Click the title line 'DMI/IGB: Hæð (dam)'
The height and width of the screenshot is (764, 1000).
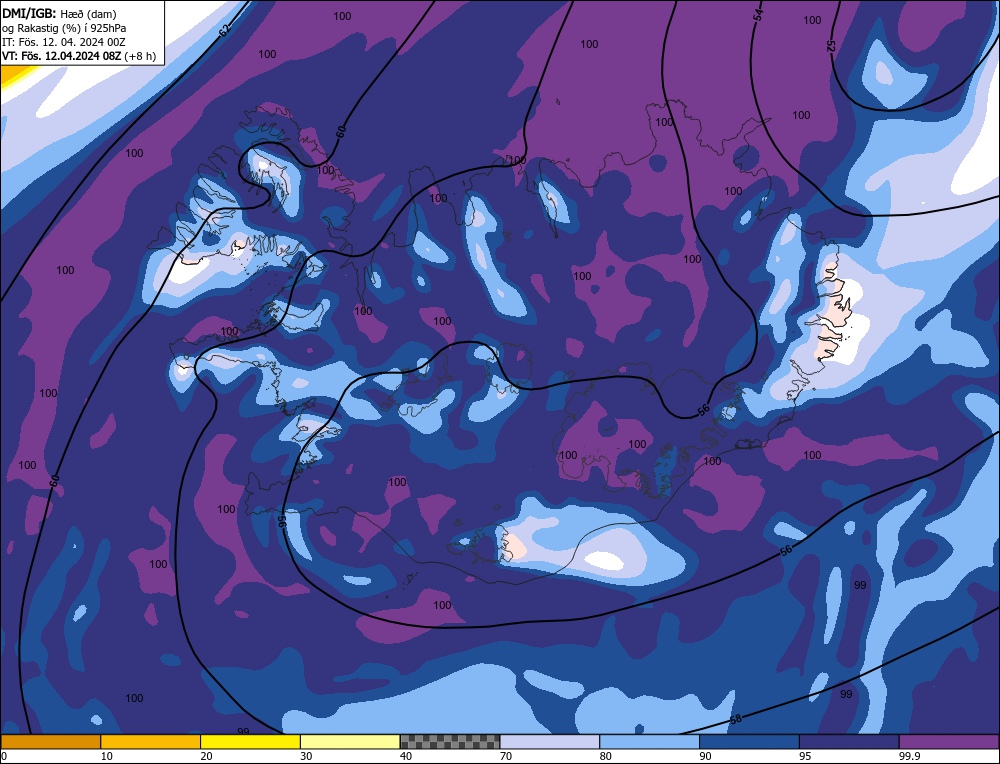tap(59, 13)
